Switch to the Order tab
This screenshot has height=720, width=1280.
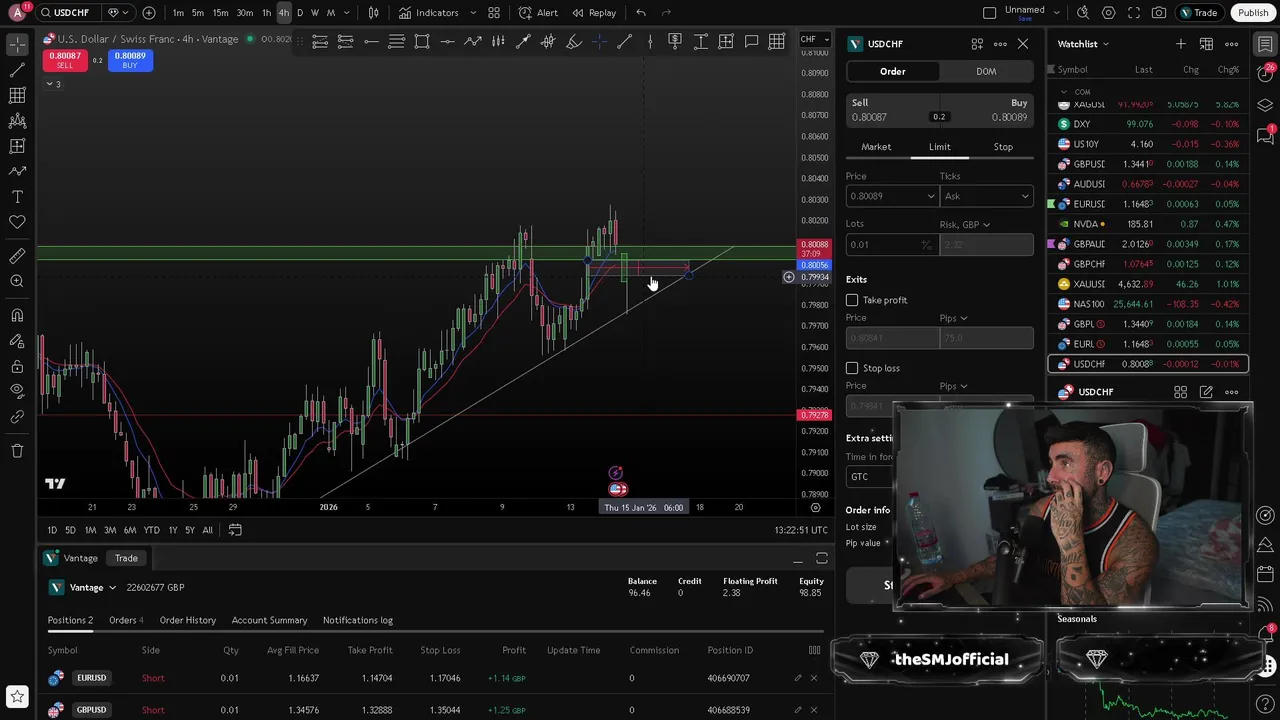tap(893, 72)
